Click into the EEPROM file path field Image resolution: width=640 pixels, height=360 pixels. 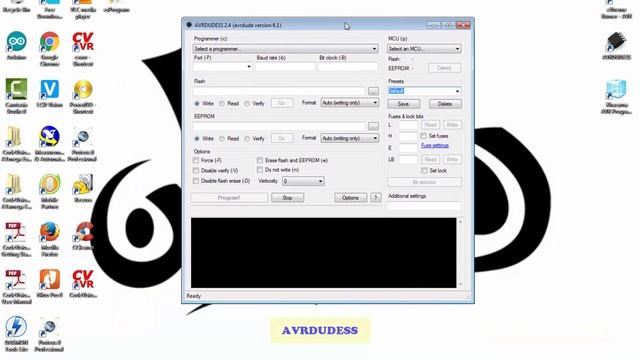(x=279, y=127)
